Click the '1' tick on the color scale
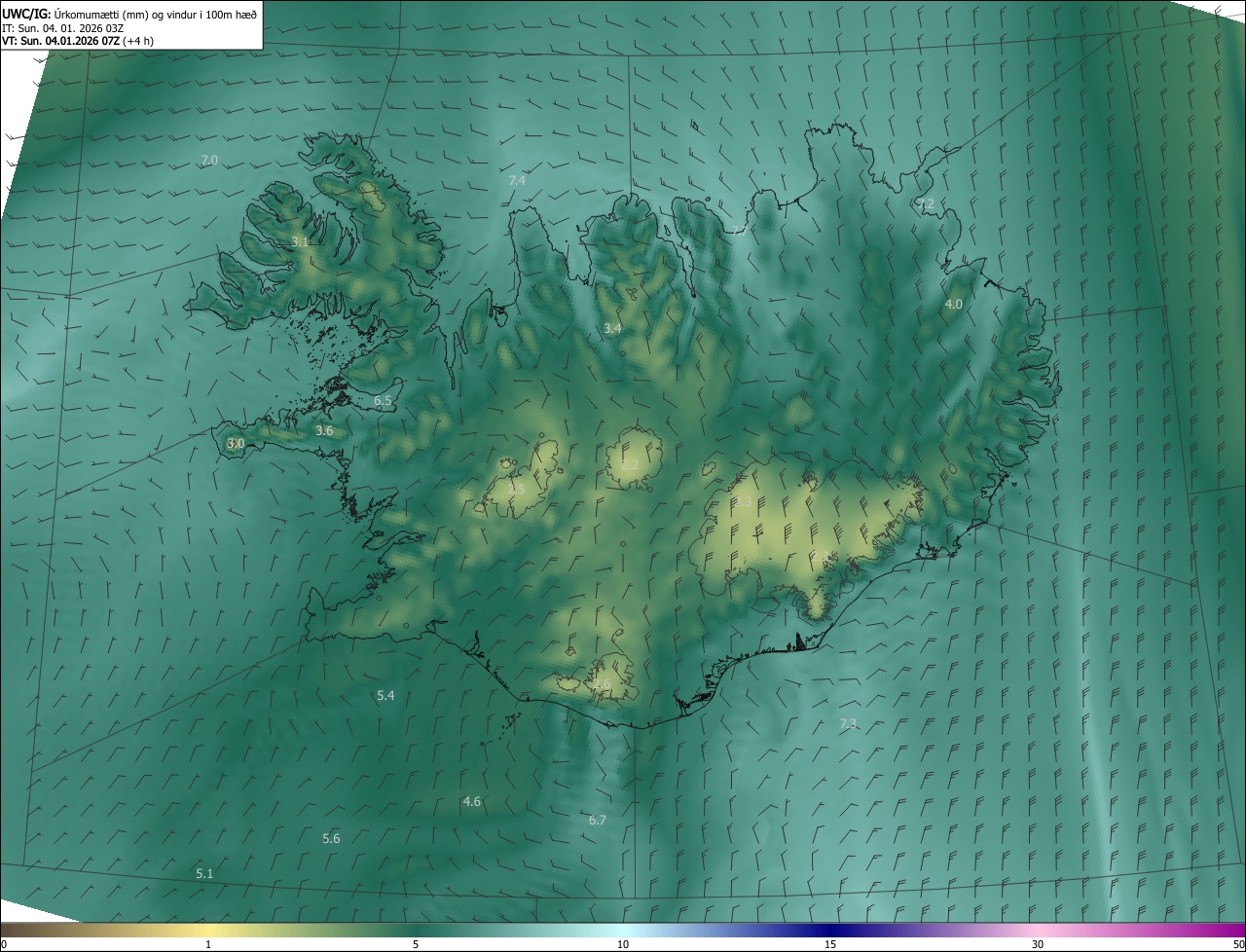The width and height of the screenshot is (1246, 952). (x=208, y=944)
